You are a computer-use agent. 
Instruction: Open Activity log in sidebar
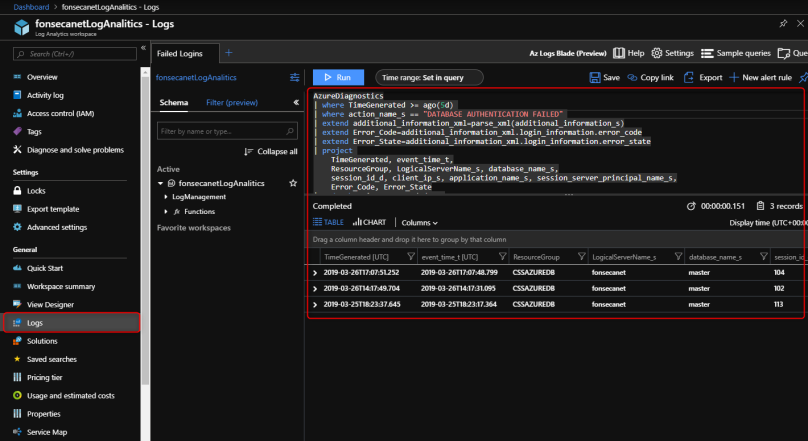[46, 96]
